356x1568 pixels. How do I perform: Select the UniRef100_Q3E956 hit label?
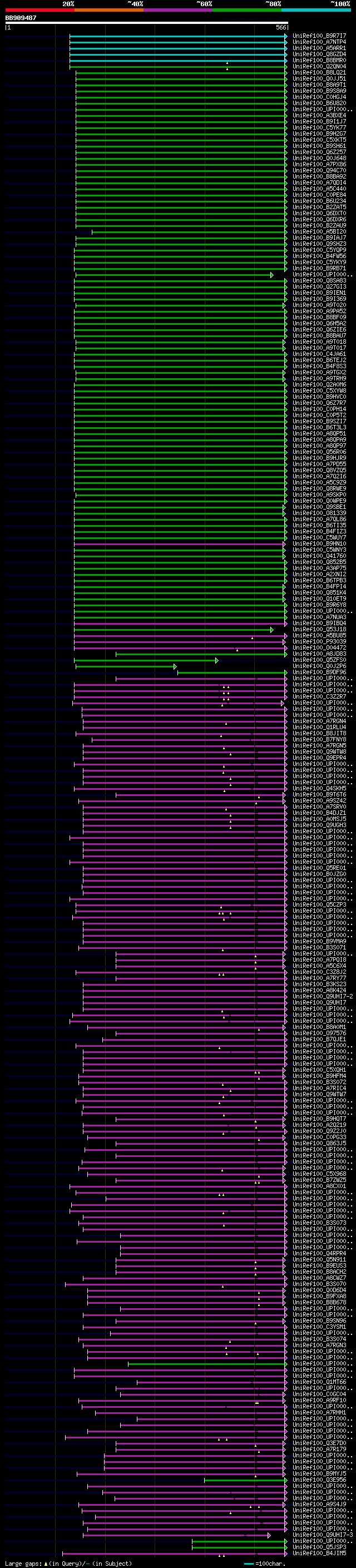point(319,1480)
